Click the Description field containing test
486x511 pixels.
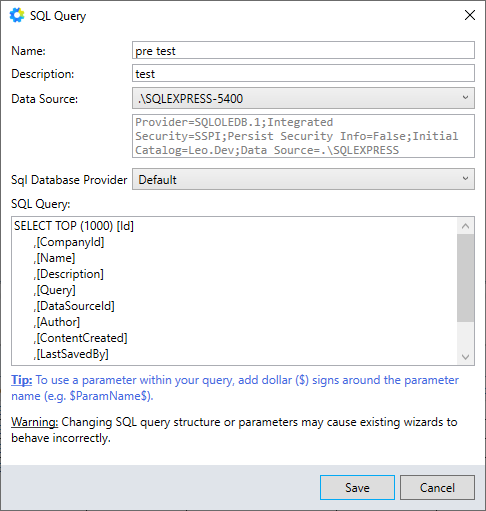pos(303,73)
